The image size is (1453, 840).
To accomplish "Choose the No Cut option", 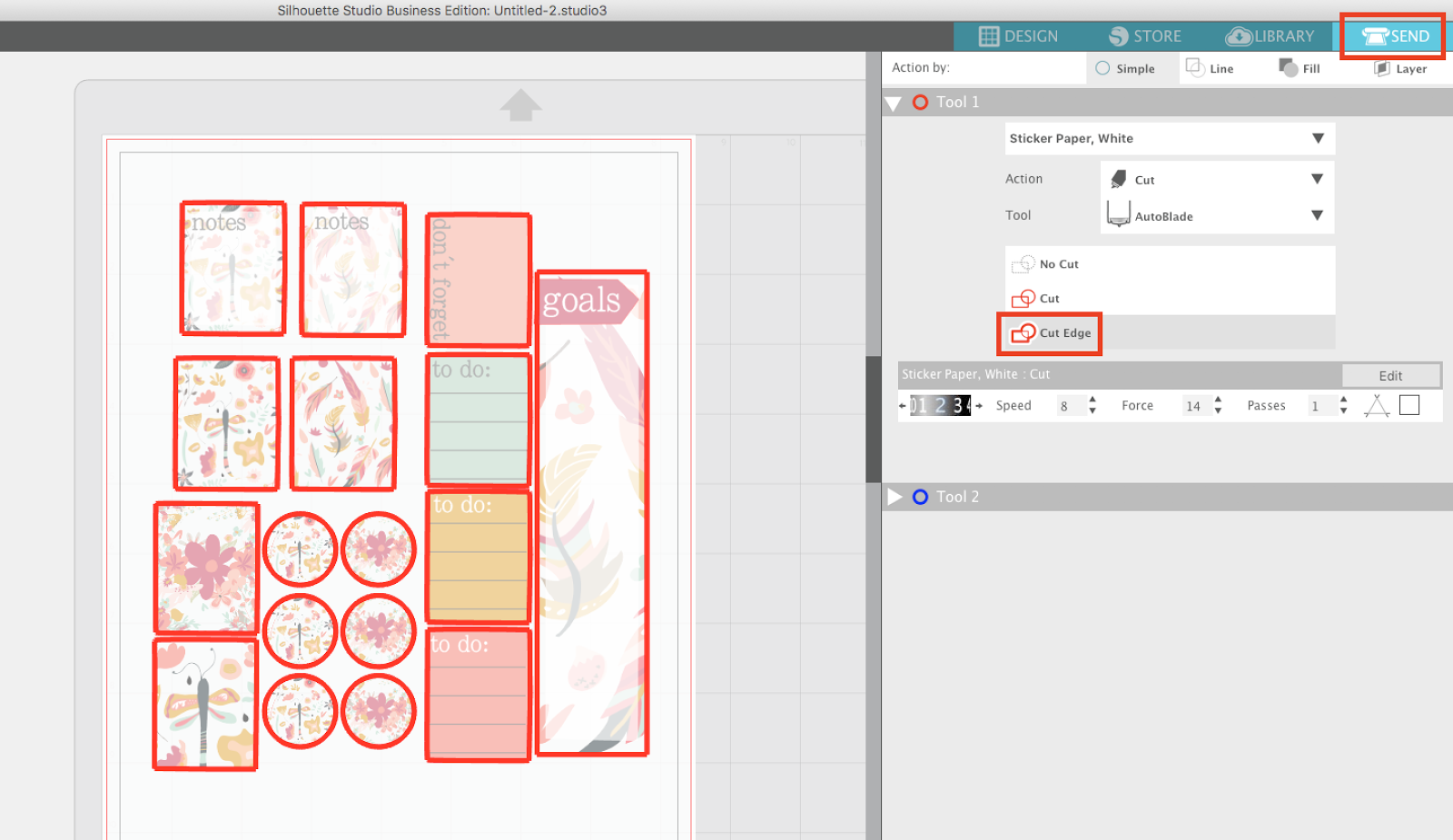I will coord(1056,264).
